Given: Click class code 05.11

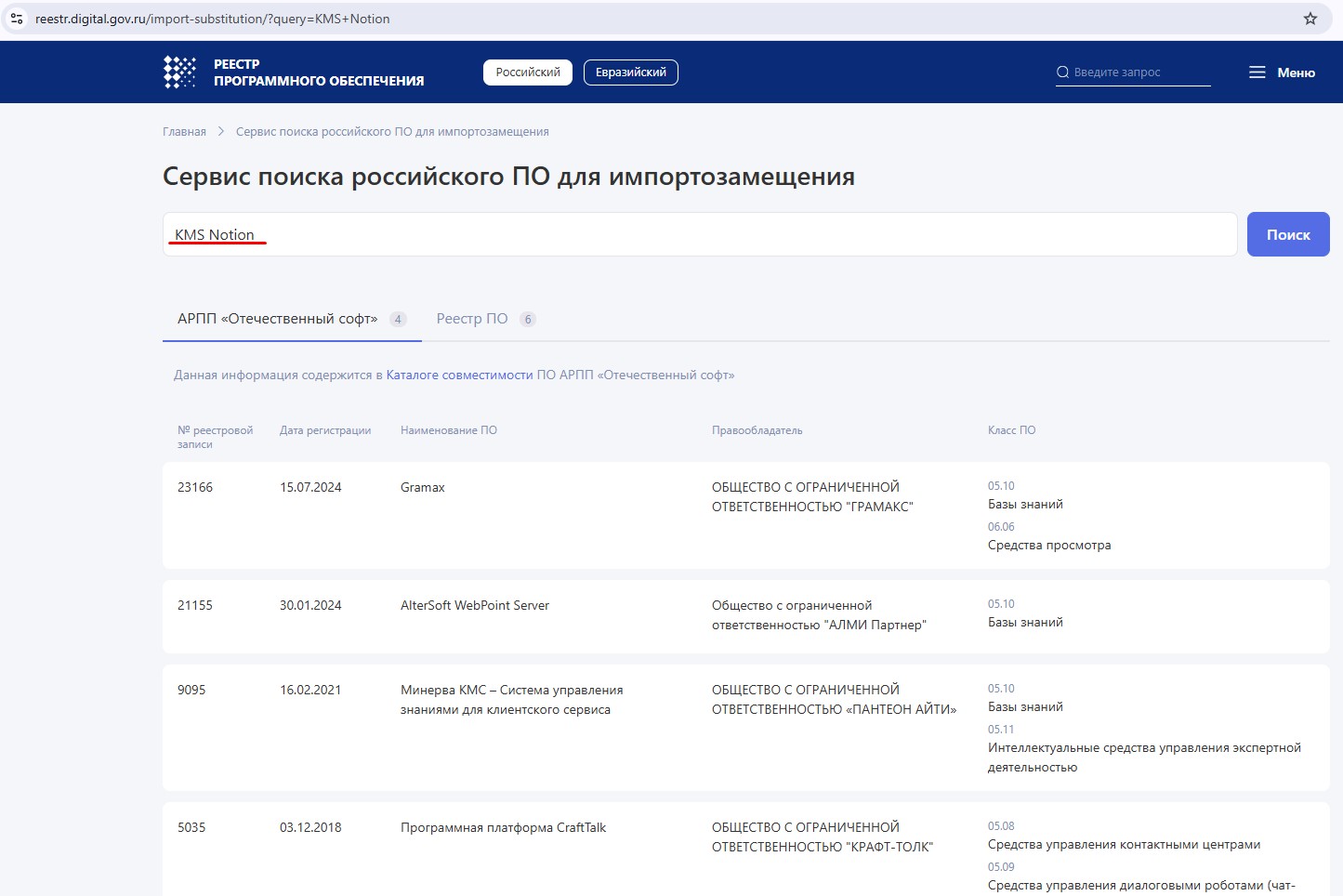Looking at the screenshot, I should click(1001, 730).
